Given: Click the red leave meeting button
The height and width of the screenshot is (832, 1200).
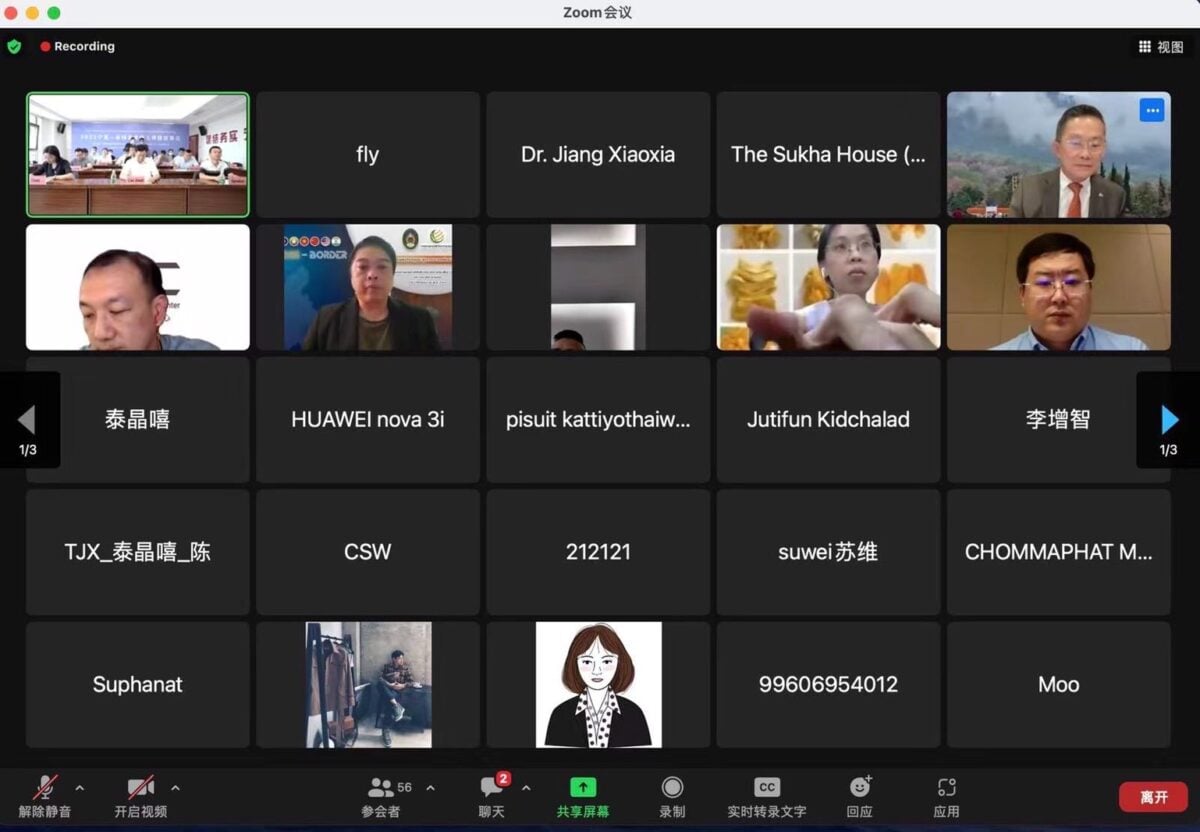Looking at the screenshot, I should [1153, 797].
